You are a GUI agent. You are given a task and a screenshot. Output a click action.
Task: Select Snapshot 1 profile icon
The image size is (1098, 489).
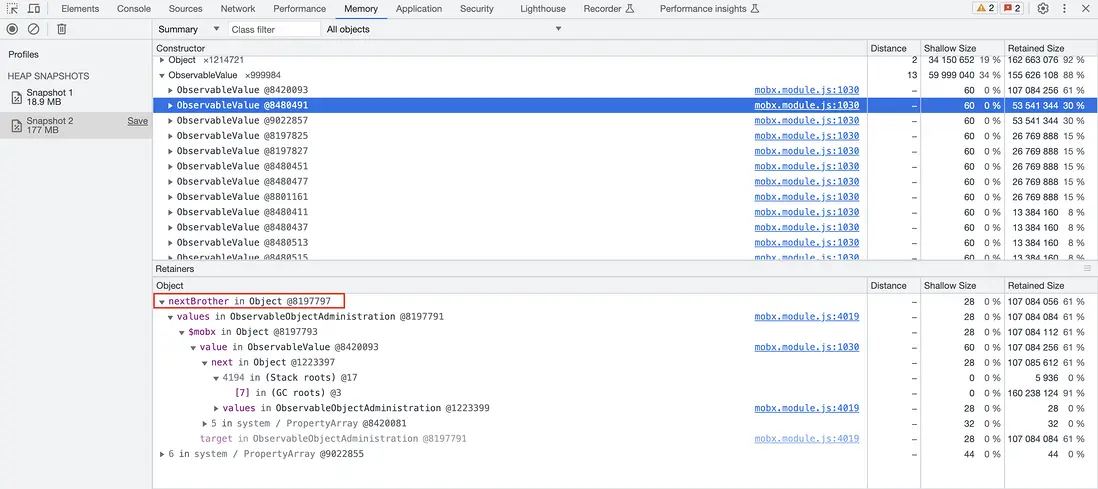pyautogui.click(x=17, y=97)
